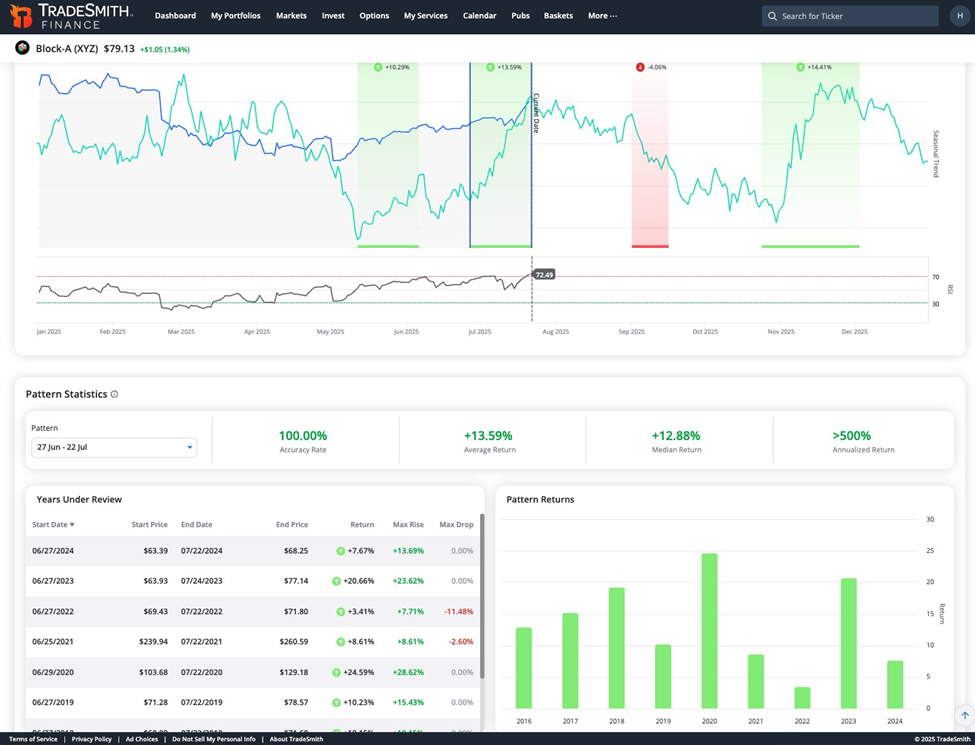Go to the Options menu item
975x745 pixels.
(374, 16)
